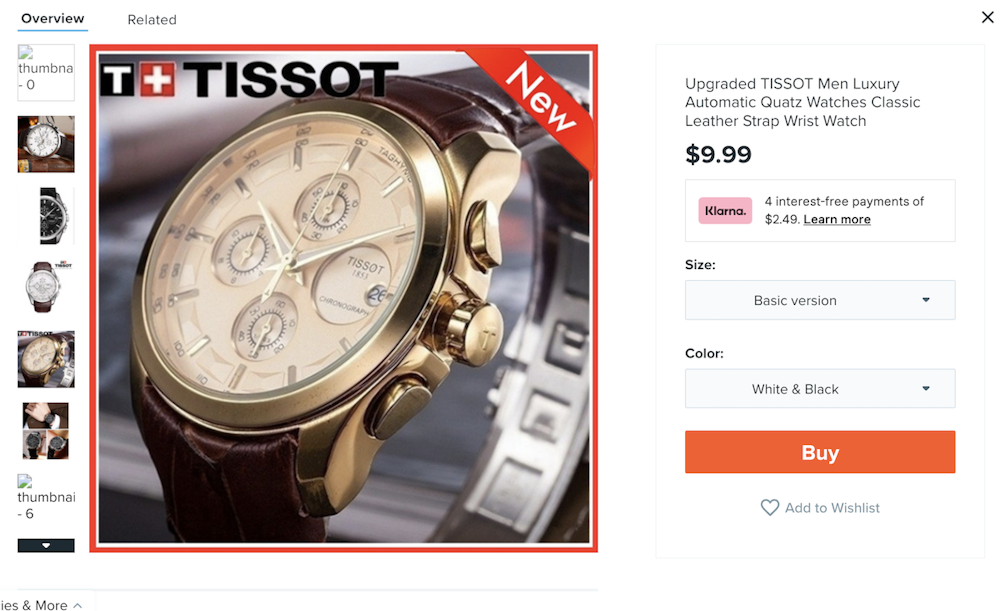Select the gold TISSOT watch thumbnail
This screenshot has height=611, width=1000.
[x=46, y=359]
